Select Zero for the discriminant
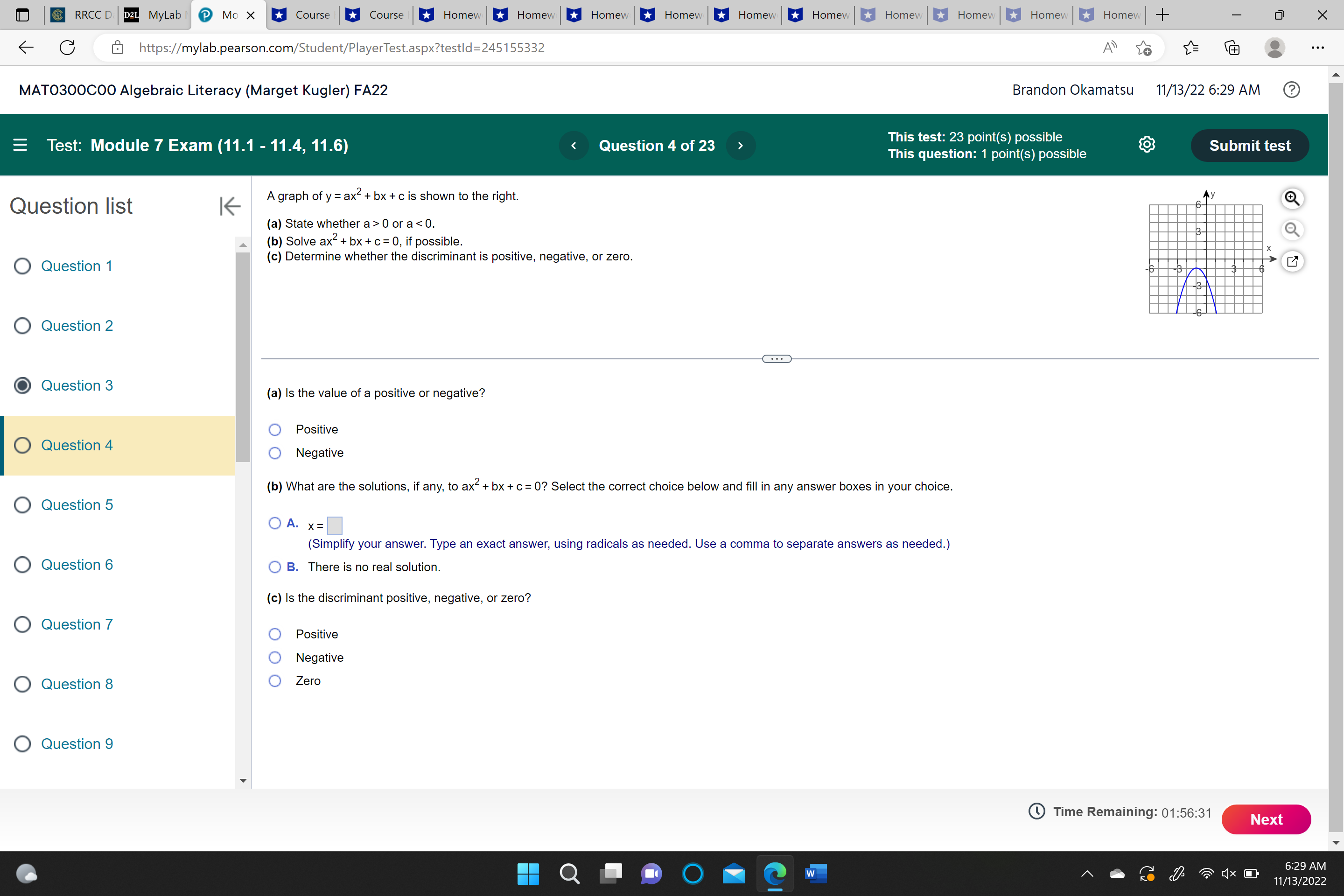 [275, 680]
